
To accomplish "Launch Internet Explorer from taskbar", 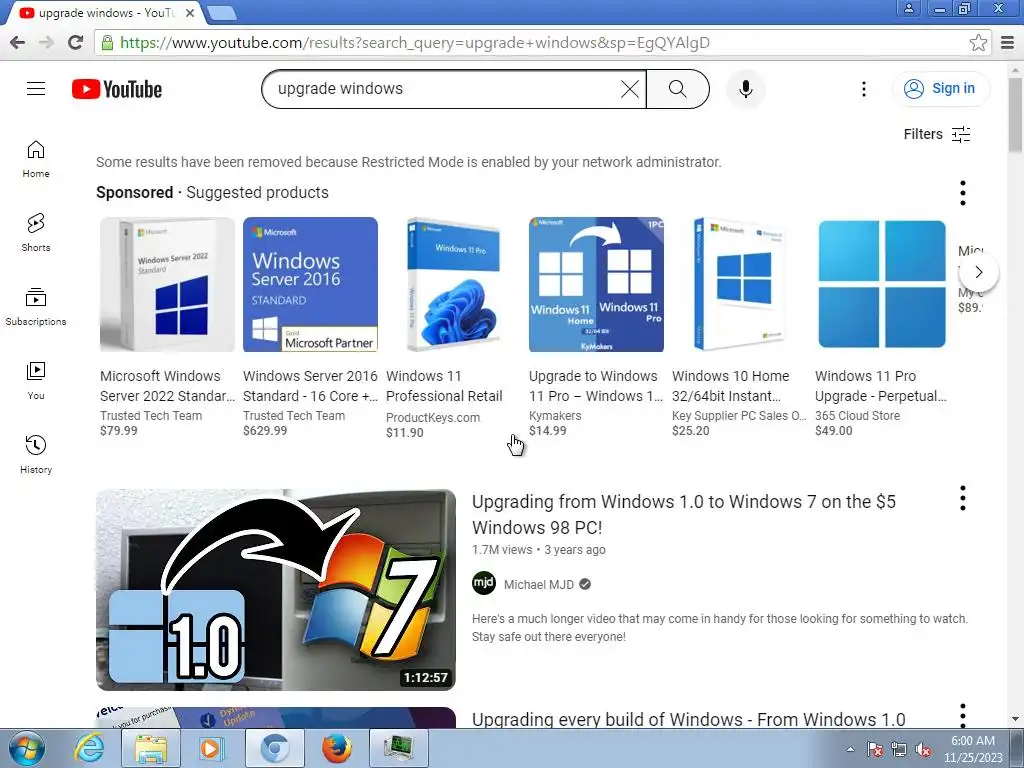I will pos(89,748).
